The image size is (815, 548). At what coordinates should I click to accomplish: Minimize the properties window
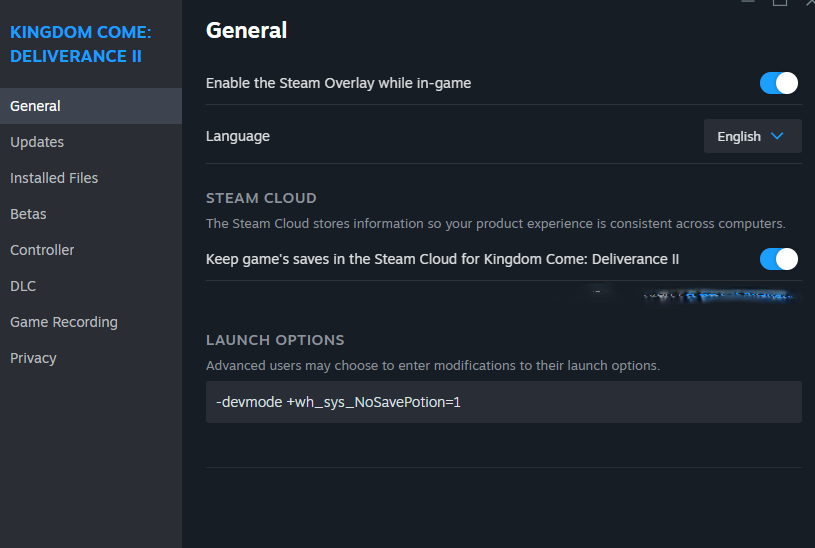pos(750,3)
